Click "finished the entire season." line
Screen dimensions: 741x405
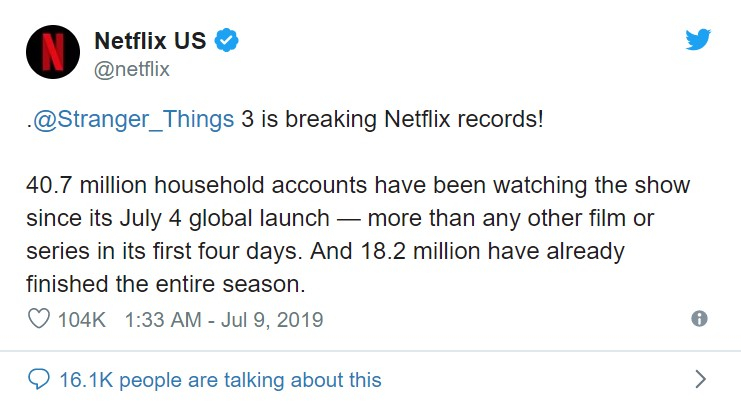(x=166, y=283)
